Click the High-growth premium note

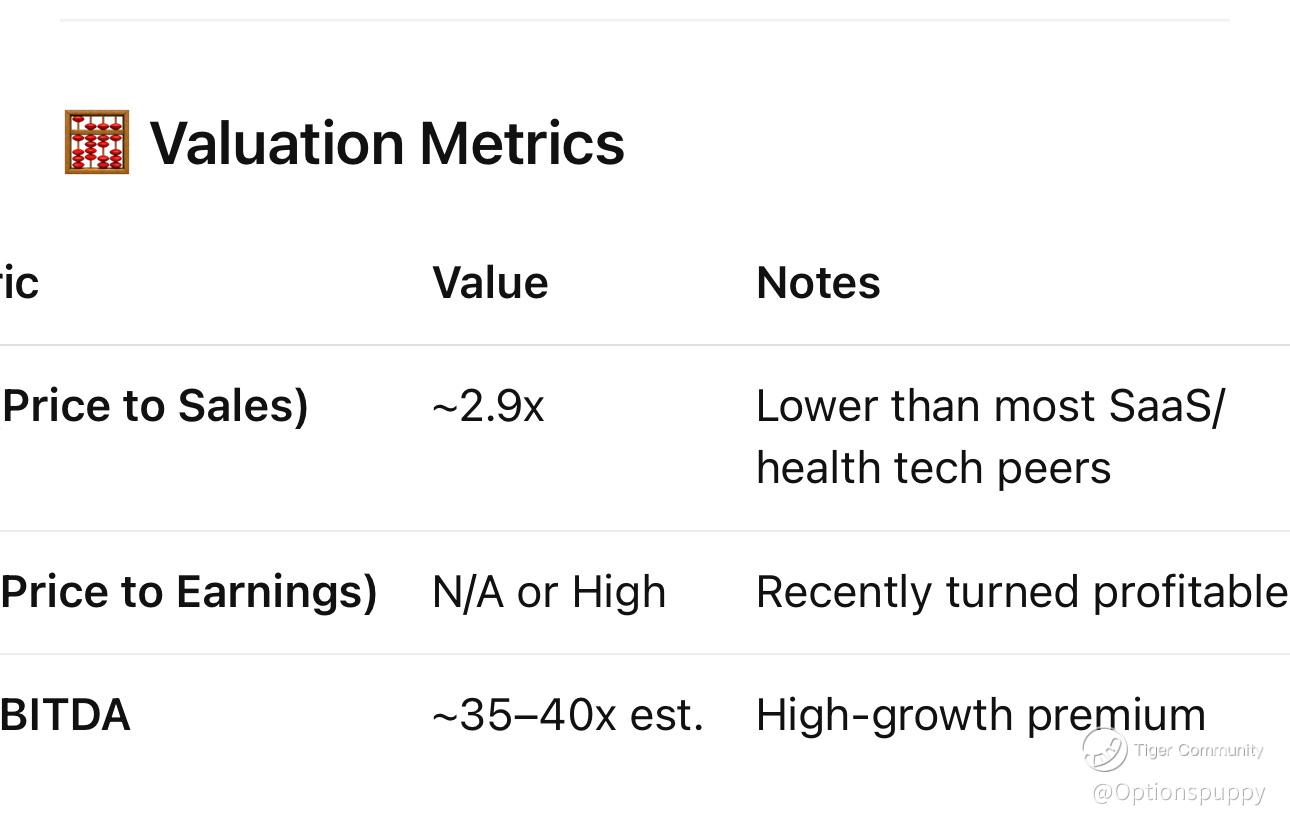980,715
